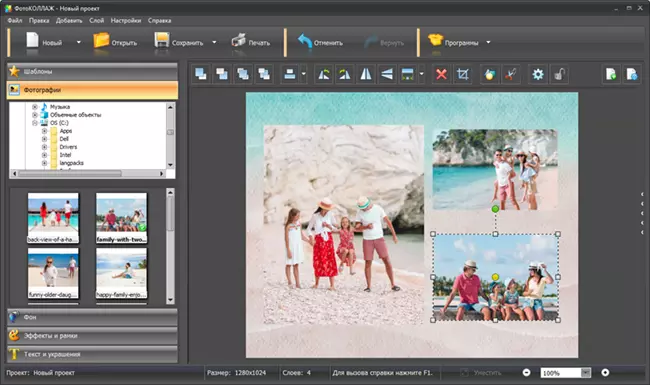Toggle the Уместить checkbox
The image size is (650, 385).
[465, 373]
